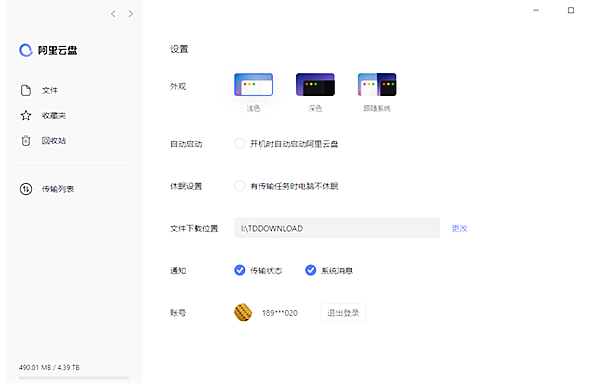Click the 490.01 MB / 4.39 TB text
The height and width of the screenshot is (383, 600).
[49, 367]
